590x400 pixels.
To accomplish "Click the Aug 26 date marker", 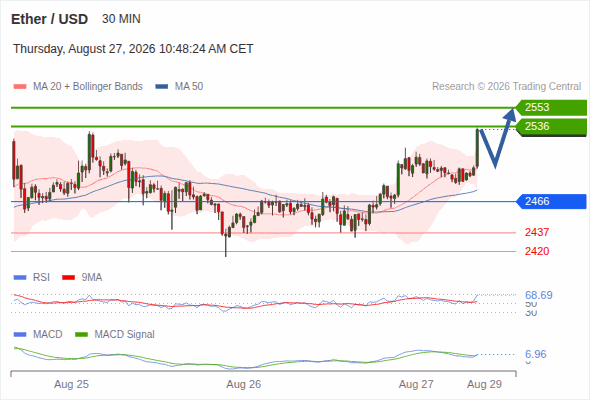I will pyautogui.click(x=243, y=384).
